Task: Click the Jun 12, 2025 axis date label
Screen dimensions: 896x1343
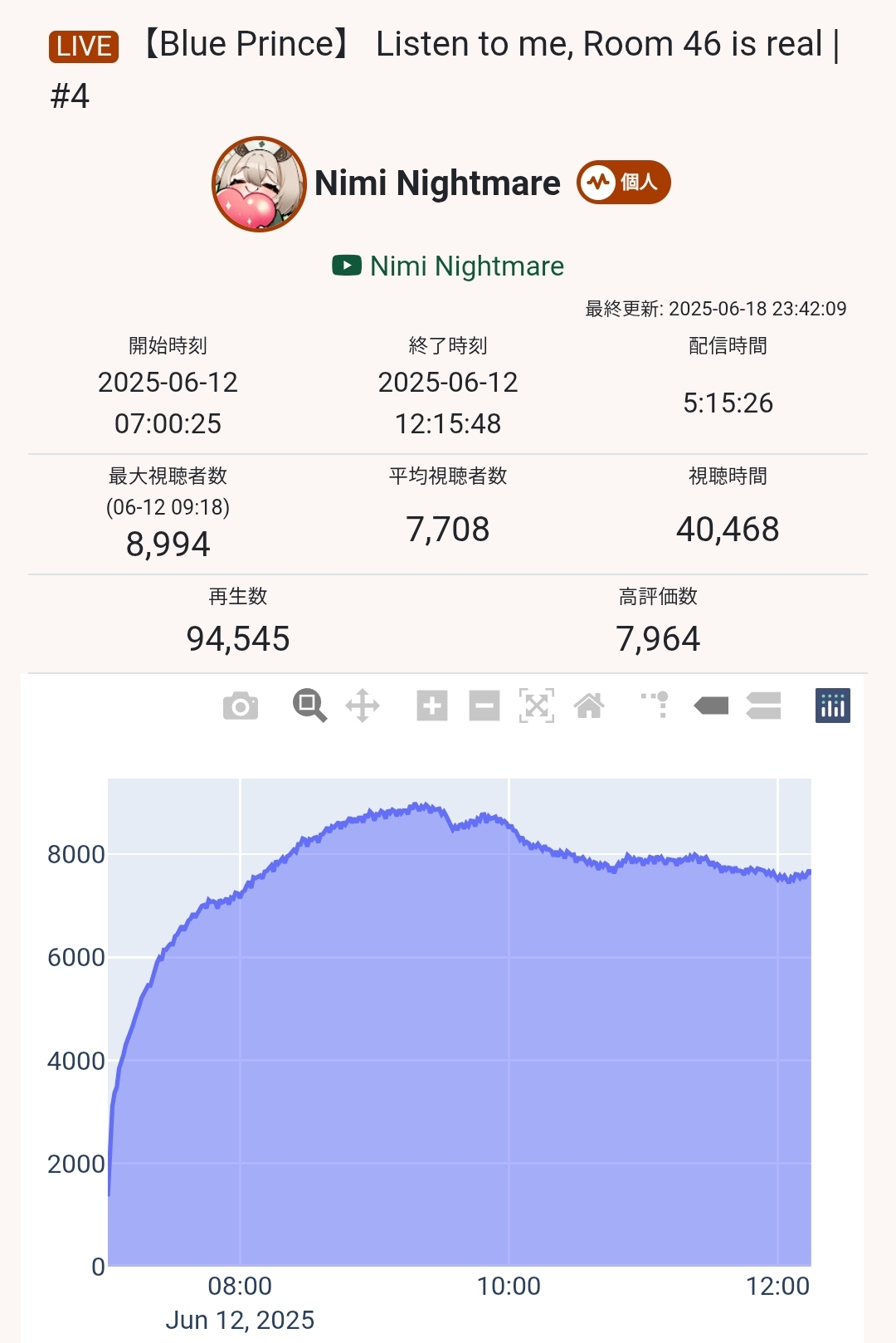Action: [x=240, y=1320]
